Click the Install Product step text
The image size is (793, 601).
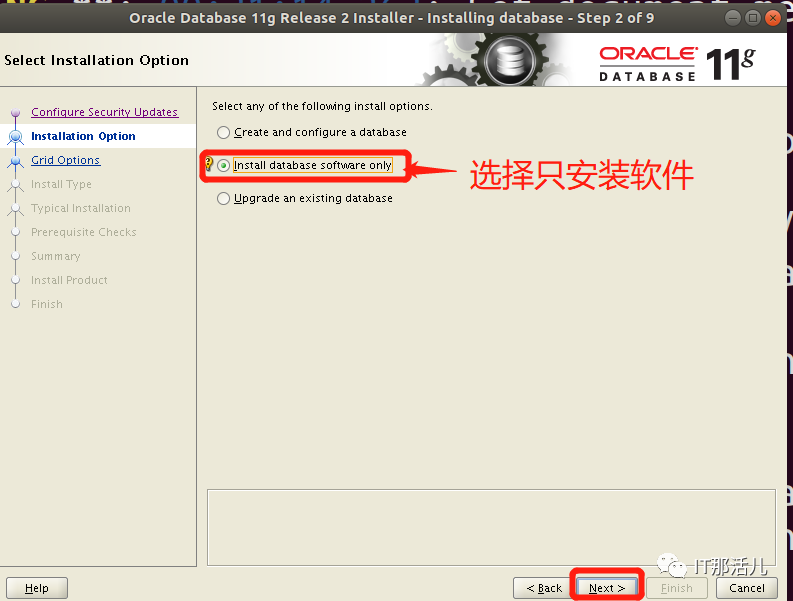[x=69, y=280]
